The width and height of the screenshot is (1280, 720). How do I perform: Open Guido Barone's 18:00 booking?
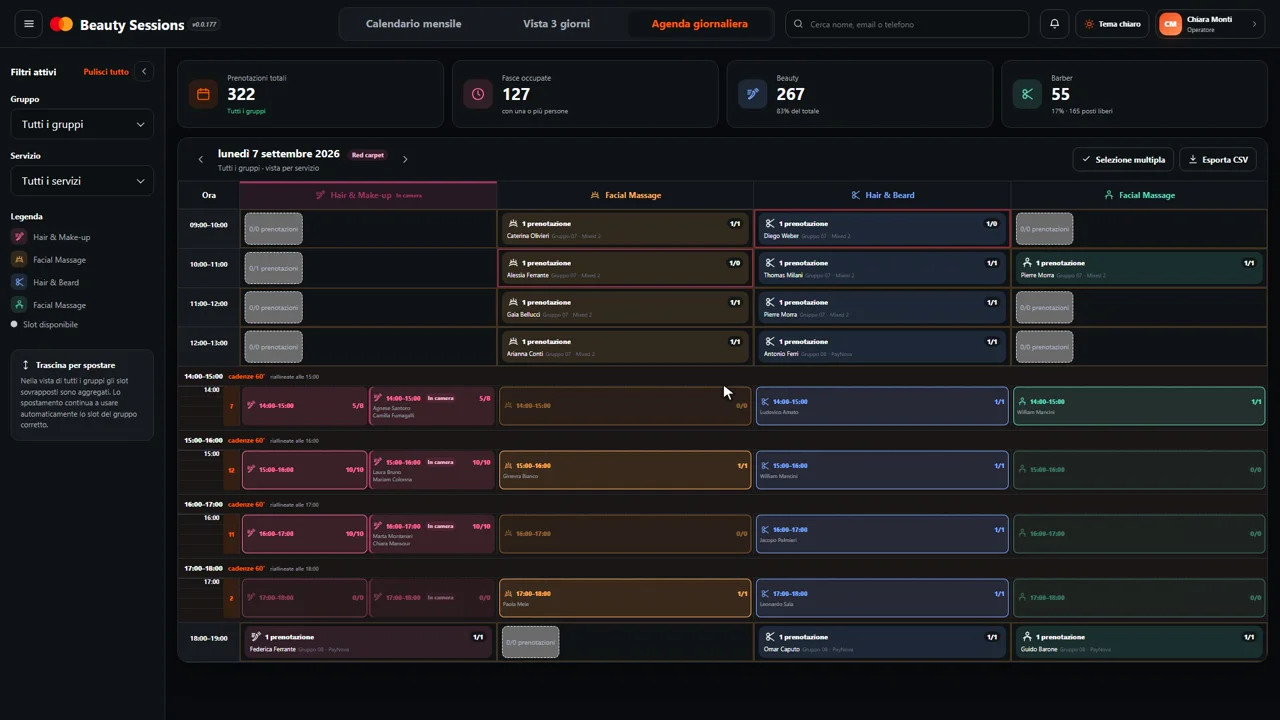tap(1138, 642)
